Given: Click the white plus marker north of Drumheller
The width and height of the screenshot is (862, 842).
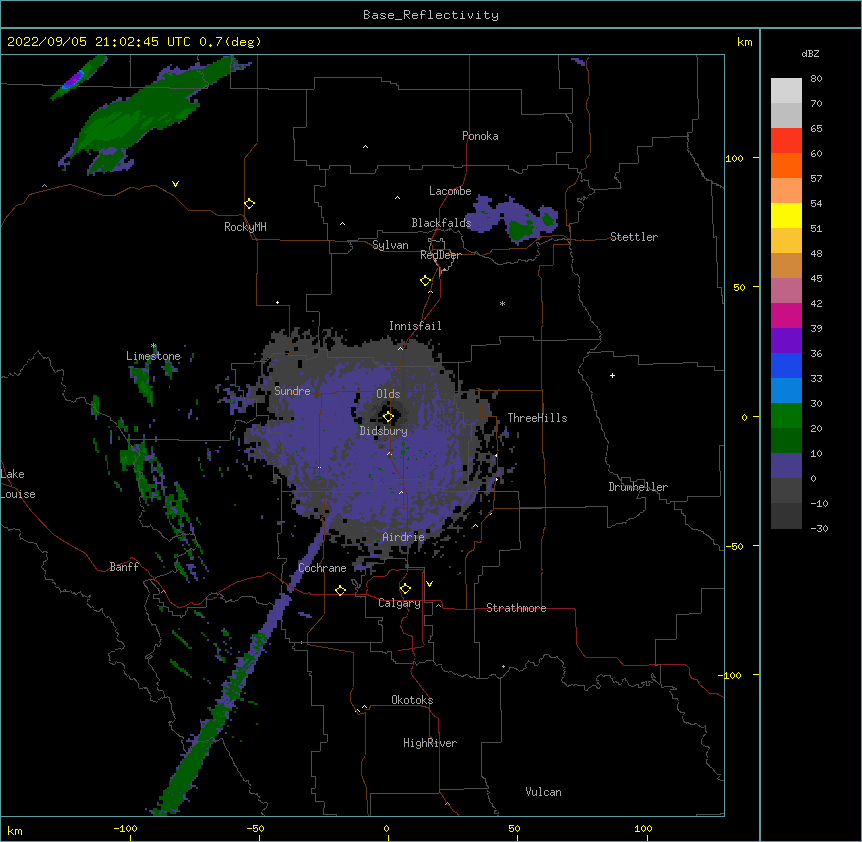Looking at the screenshot, I should (x=612, y=375).
